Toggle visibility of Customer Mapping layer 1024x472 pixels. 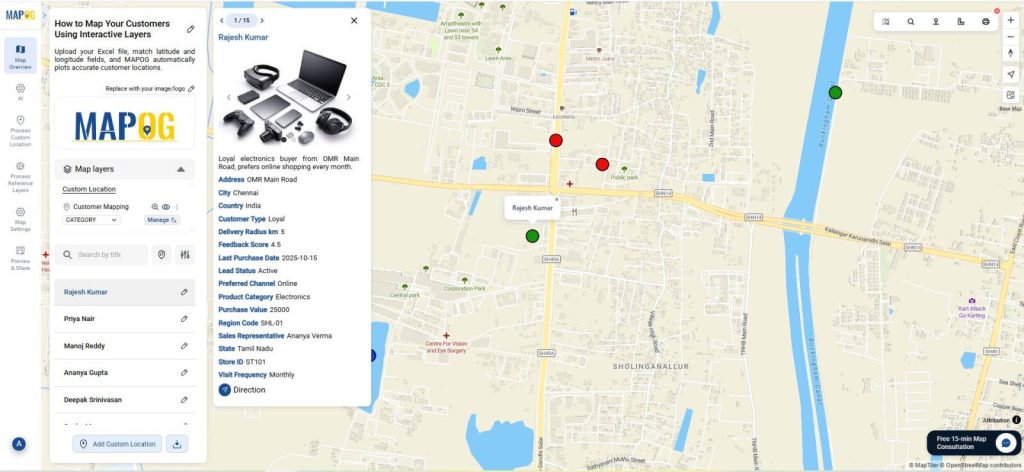[166, 207]
